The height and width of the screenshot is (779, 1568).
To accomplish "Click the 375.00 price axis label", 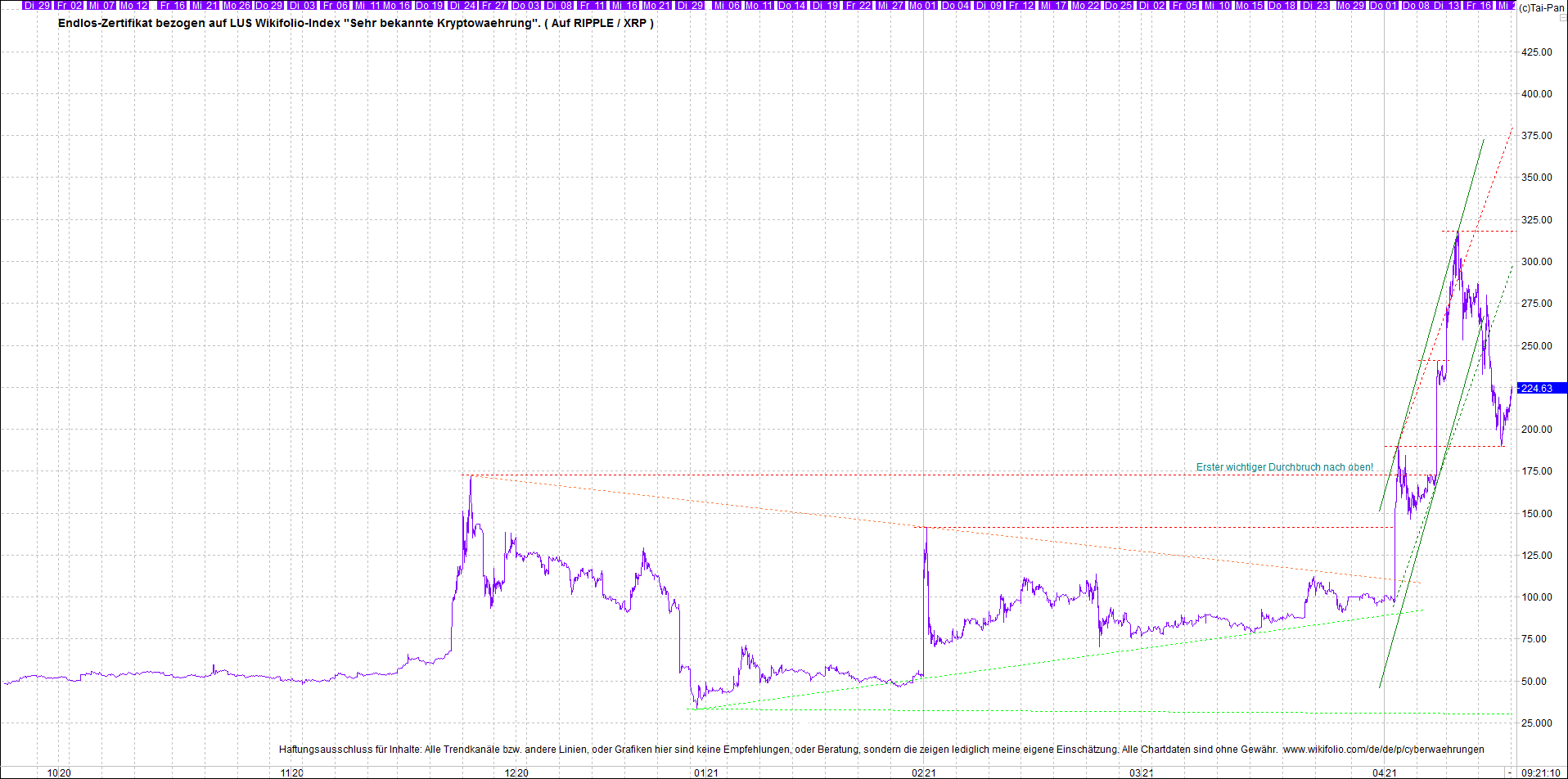I will pyautogui.click(x=1536, y=135).
